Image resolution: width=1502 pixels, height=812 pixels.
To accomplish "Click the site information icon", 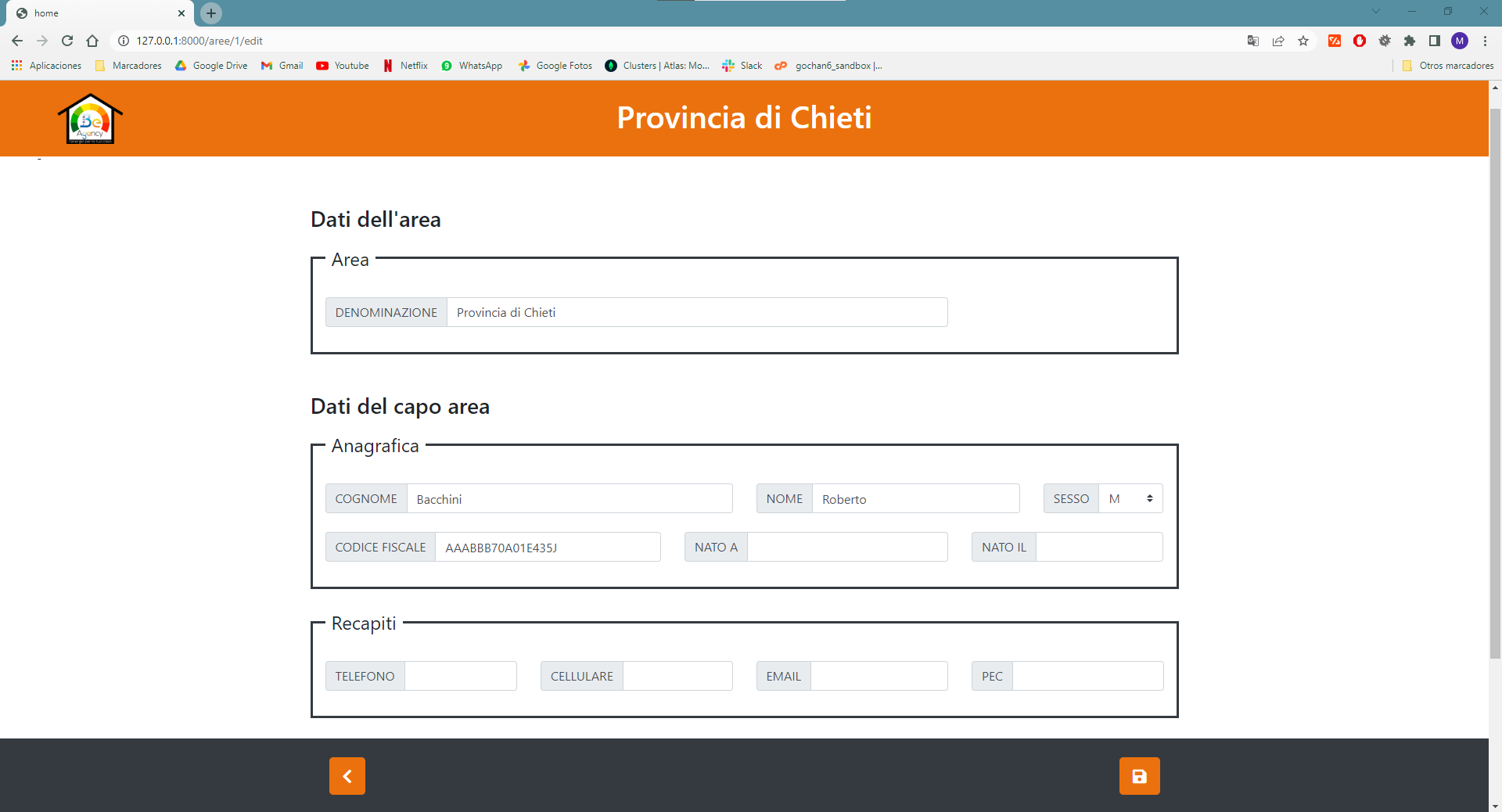I will (x=123, y=41).
